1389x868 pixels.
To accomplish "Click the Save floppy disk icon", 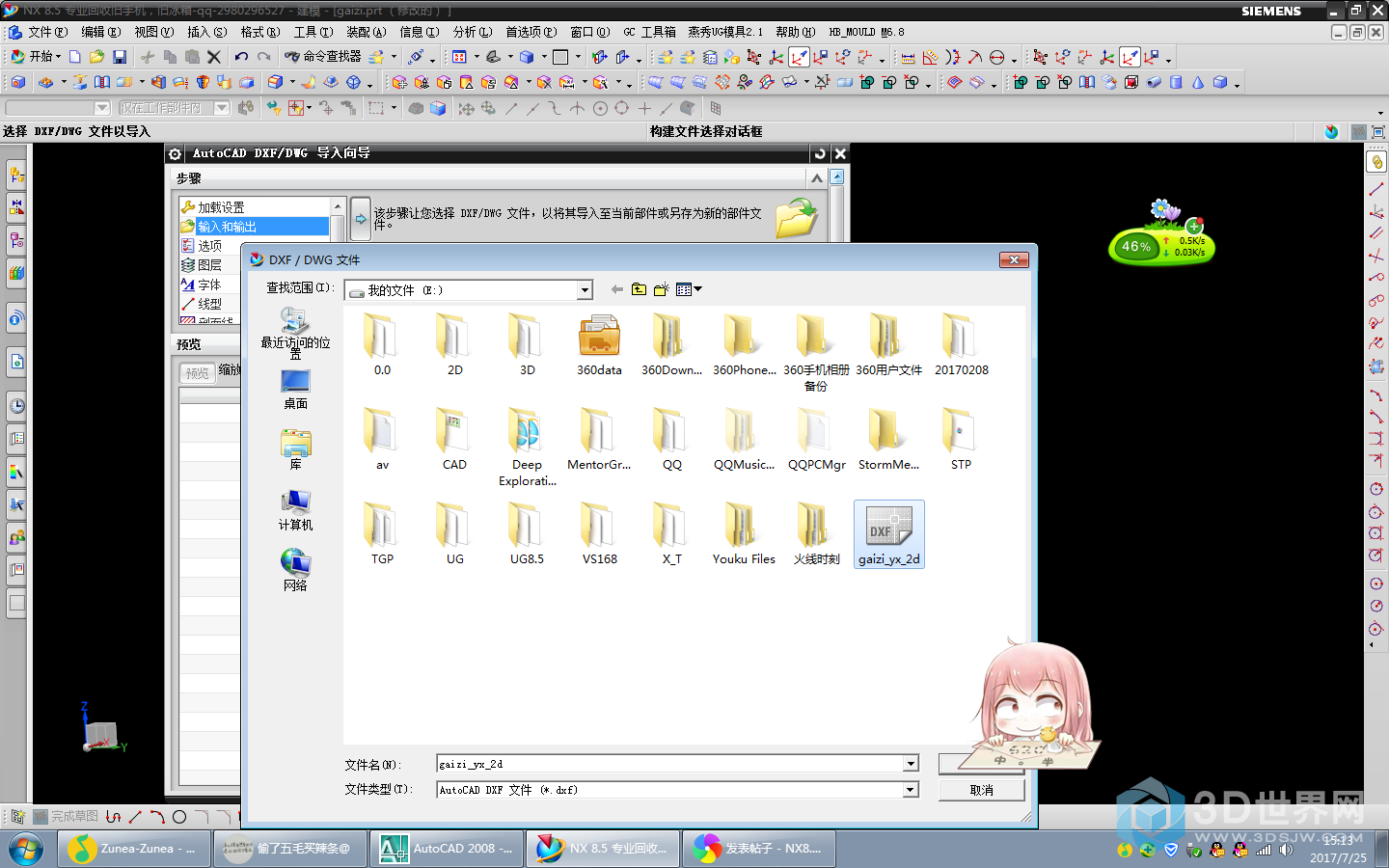I will point(120,57).
